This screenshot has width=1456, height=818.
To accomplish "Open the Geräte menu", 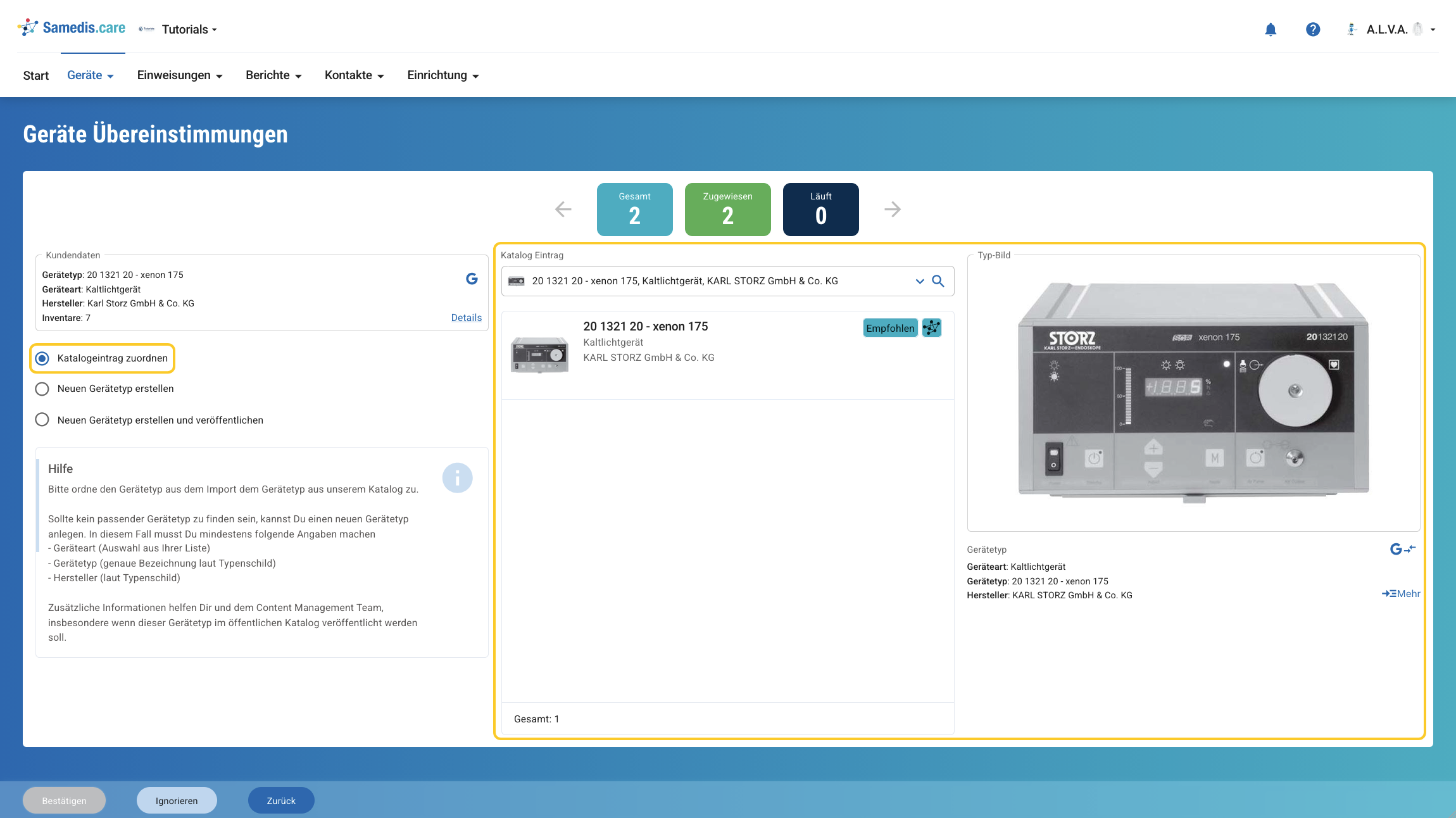I will 91,75.
